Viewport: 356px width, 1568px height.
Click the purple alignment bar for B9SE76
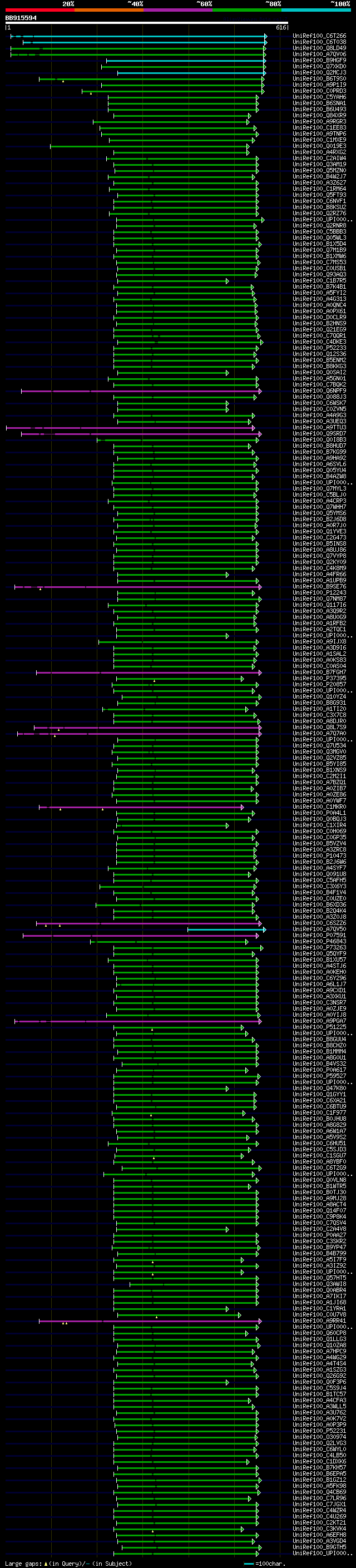pos(137,587)
